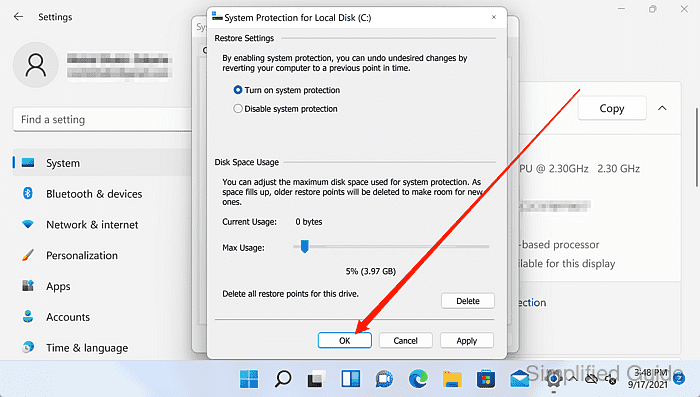Open Network & internet settings
This screenshot has width=700, height=397.
(103, 225)
